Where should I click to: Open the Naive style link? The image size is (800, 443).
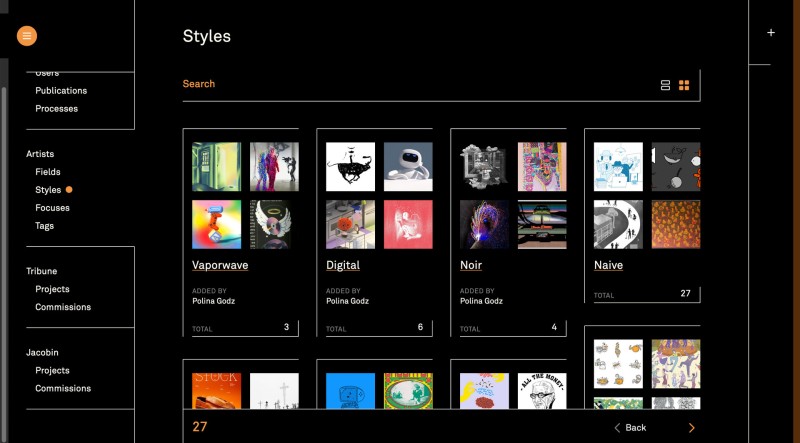(x=608, y=265)
